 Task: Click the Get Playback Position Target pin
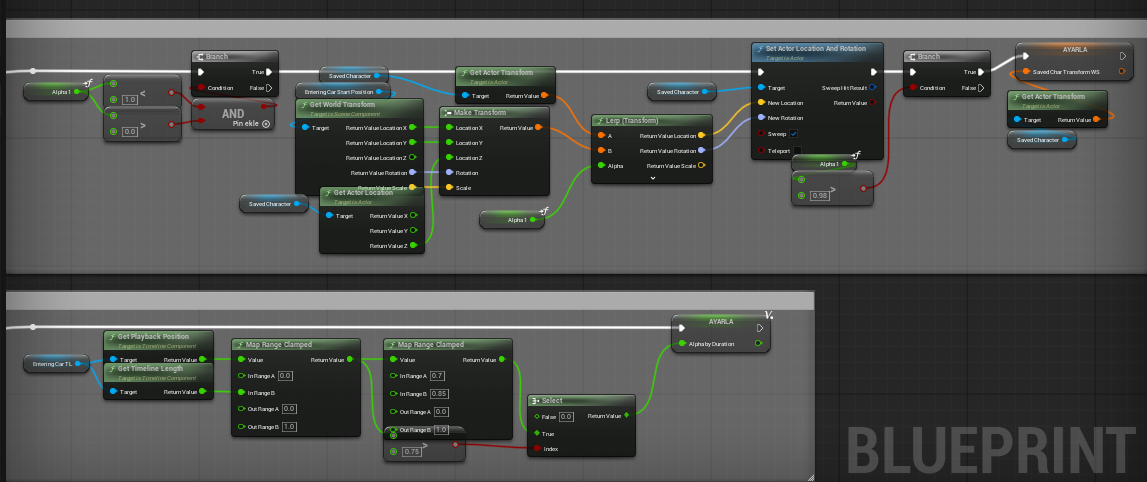[x=113, y=360]
